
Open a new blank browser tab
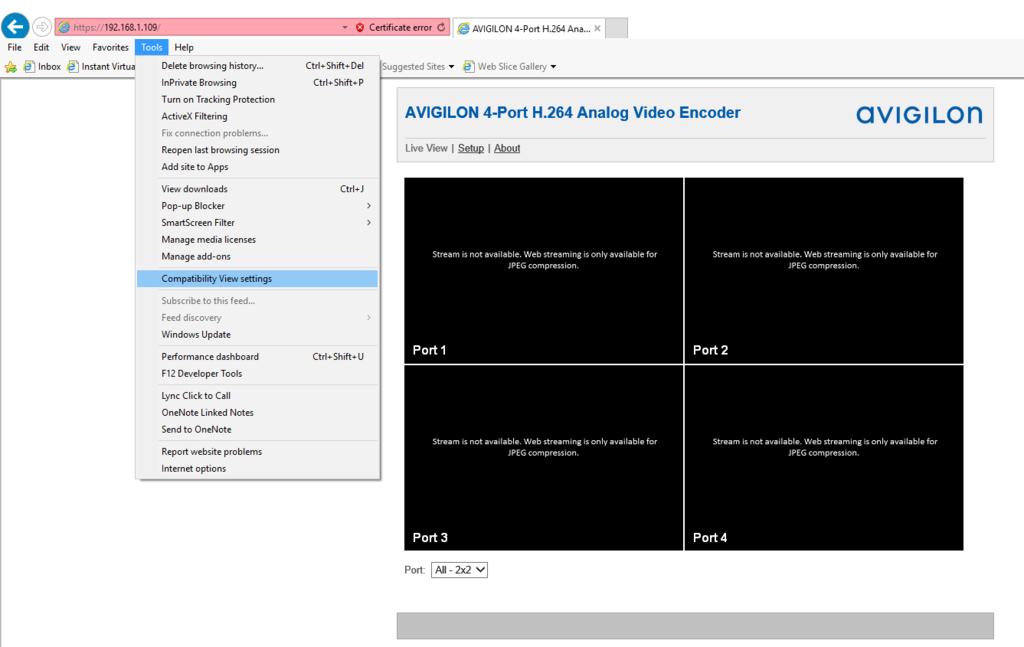click(617, 29)
